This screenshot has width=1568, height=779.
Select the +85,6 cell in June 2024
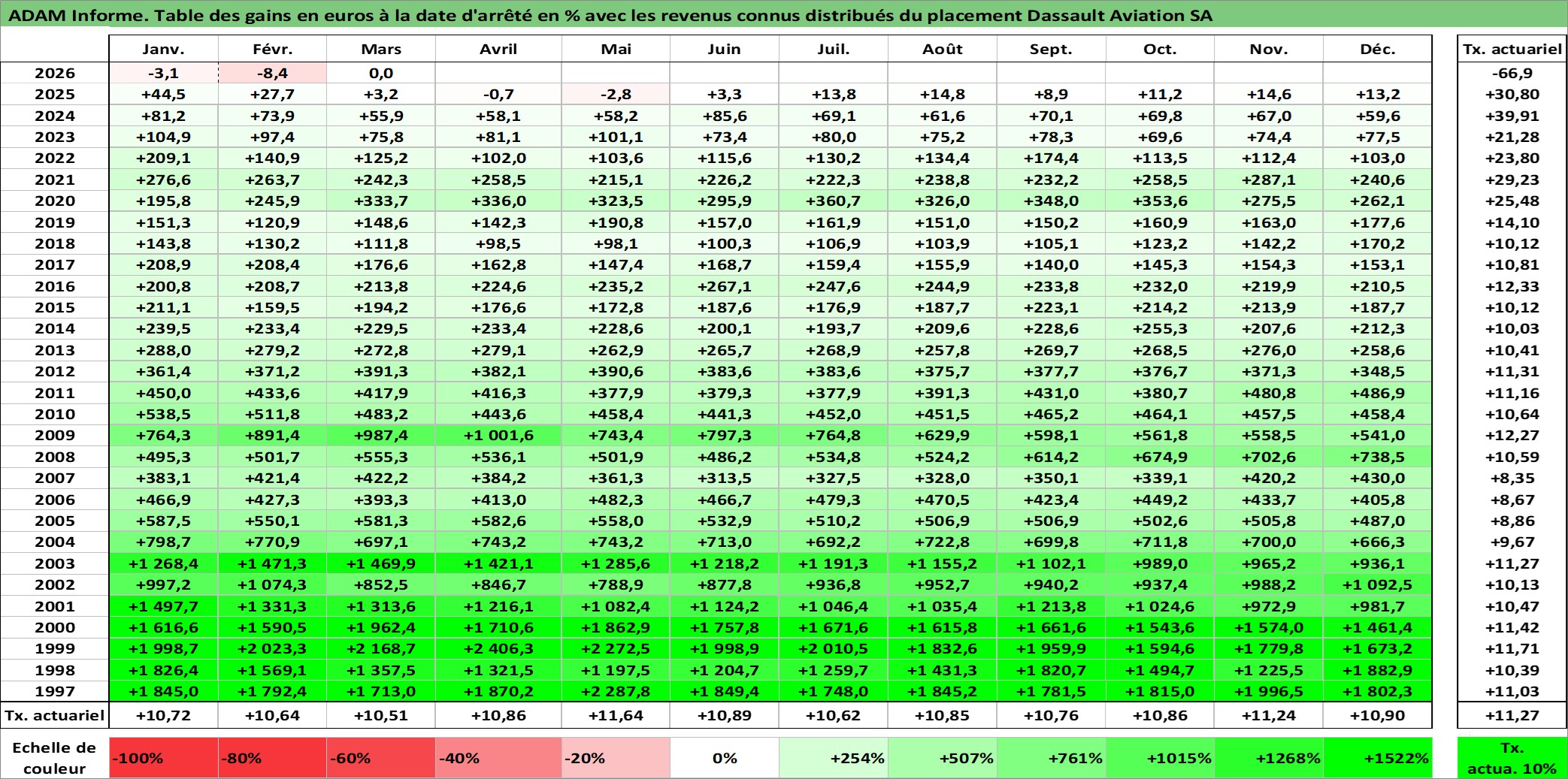pos(725,116)
